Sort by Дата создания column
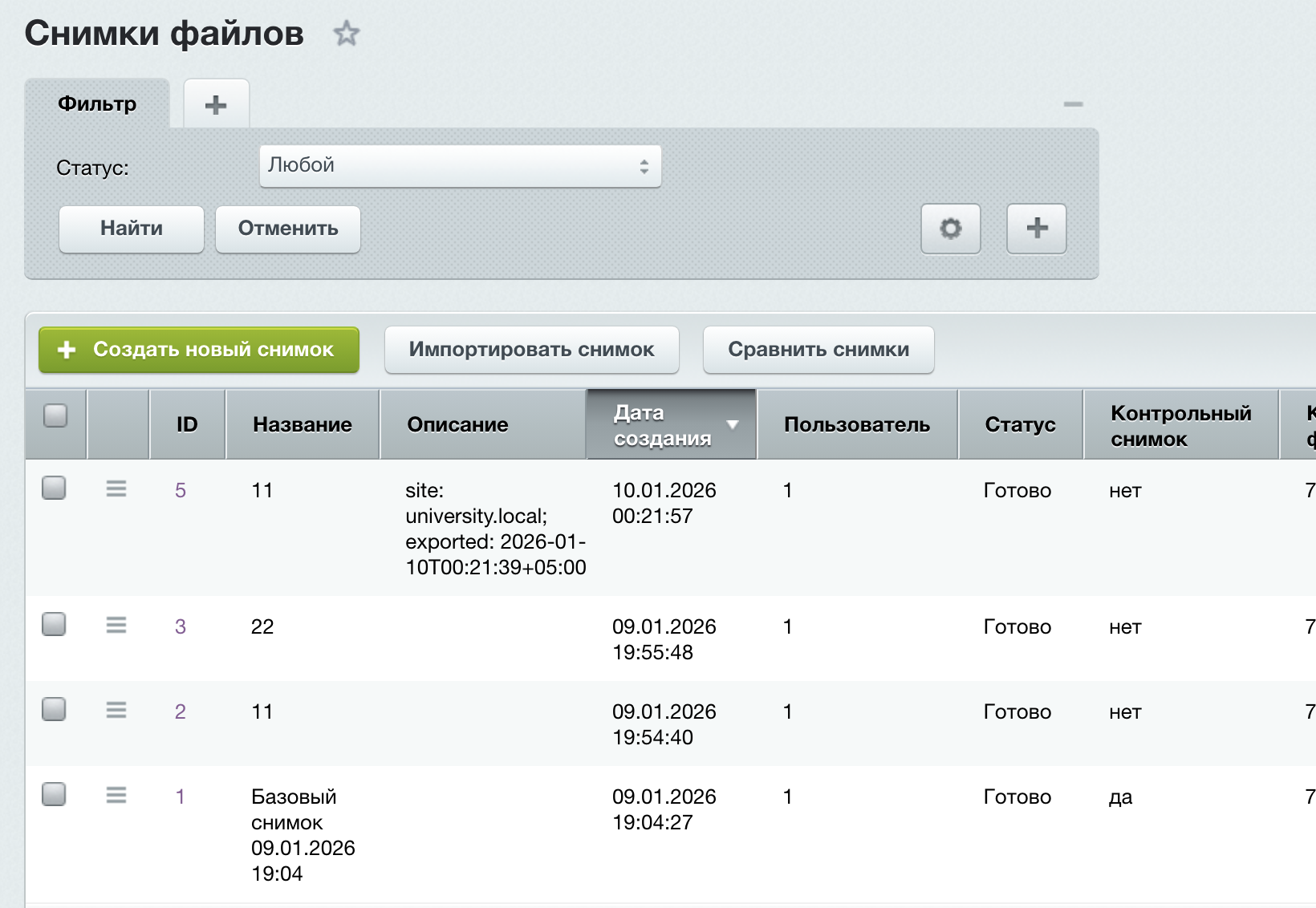Viewport: 1316px width, 908px height. click(x=672, y=424)
